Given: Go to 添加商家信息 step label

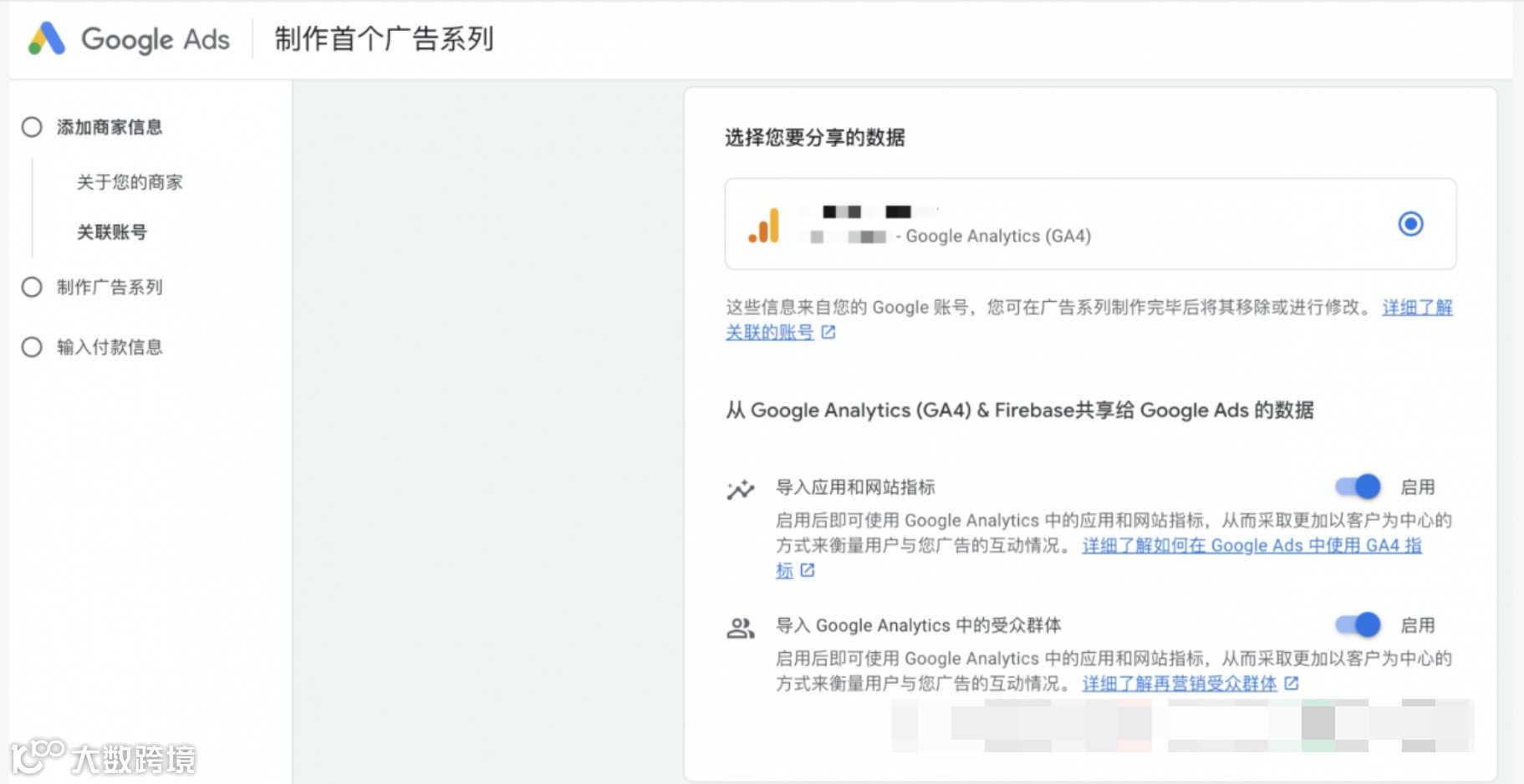Looking at the screenshot, I should point(110,127).
